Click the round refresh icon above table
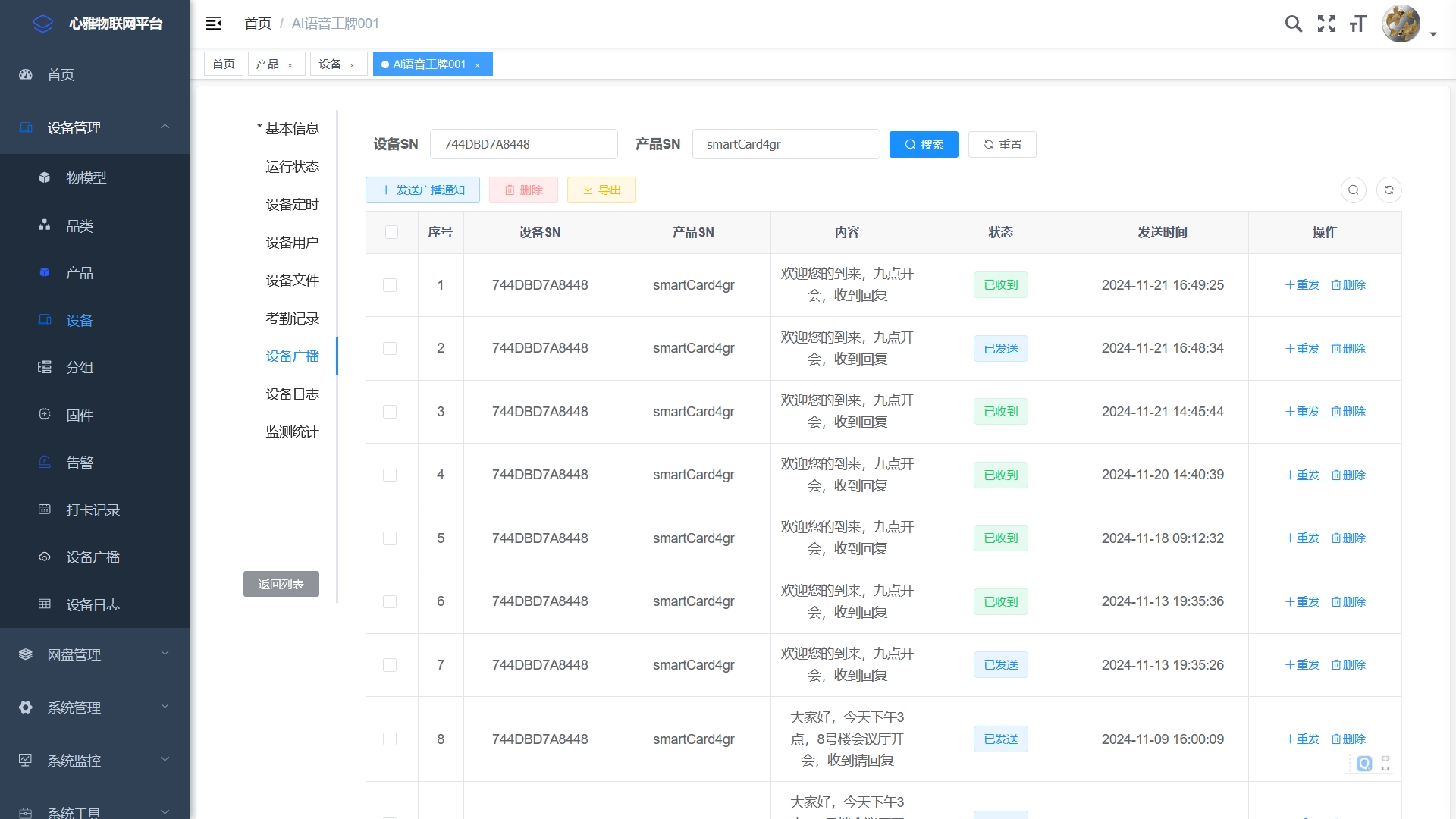The width and height of the screenshot is (1456, 819). pos(1389,190)
